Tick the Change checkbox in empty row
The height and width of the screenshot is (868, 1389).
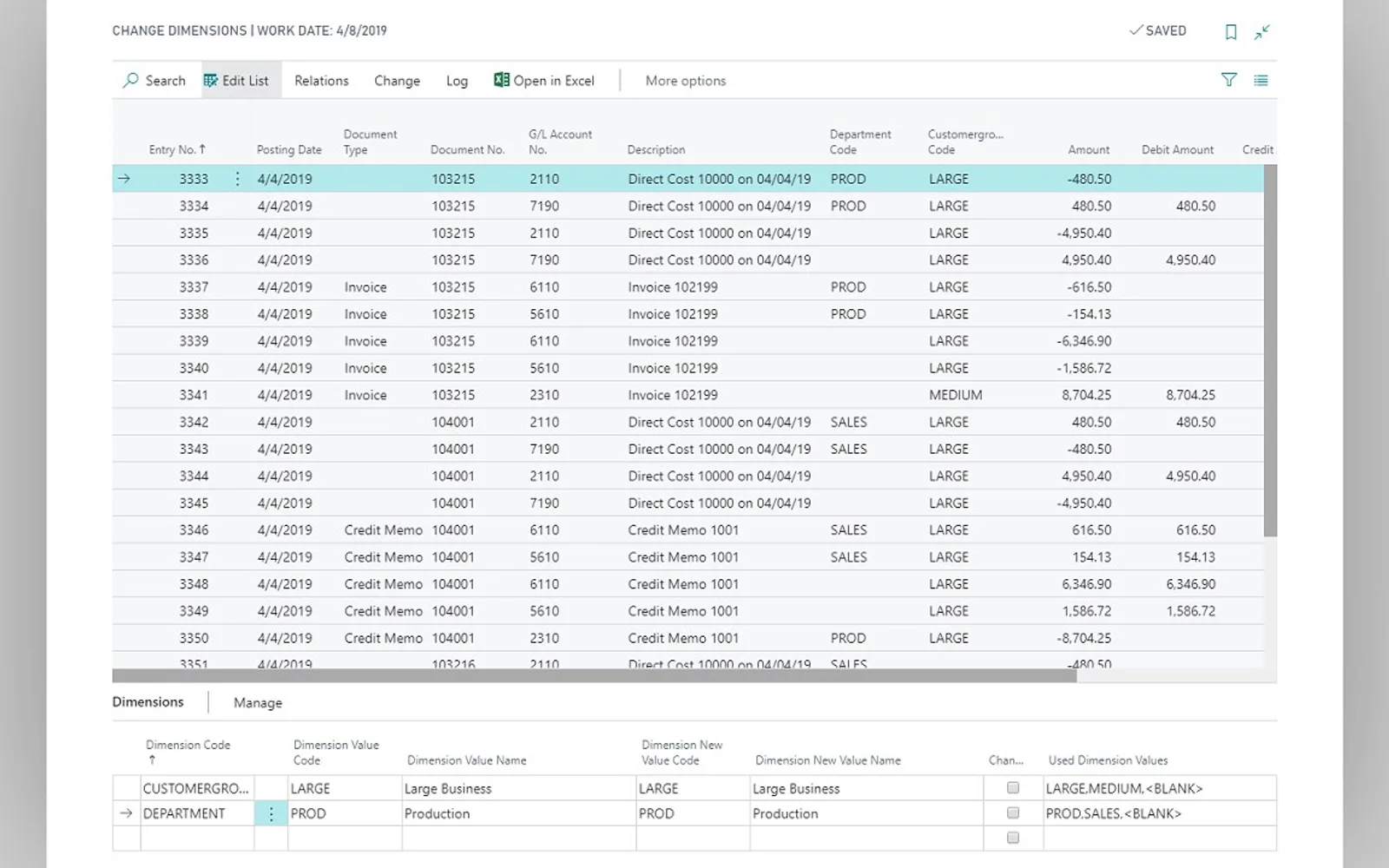coord(1012,838)
